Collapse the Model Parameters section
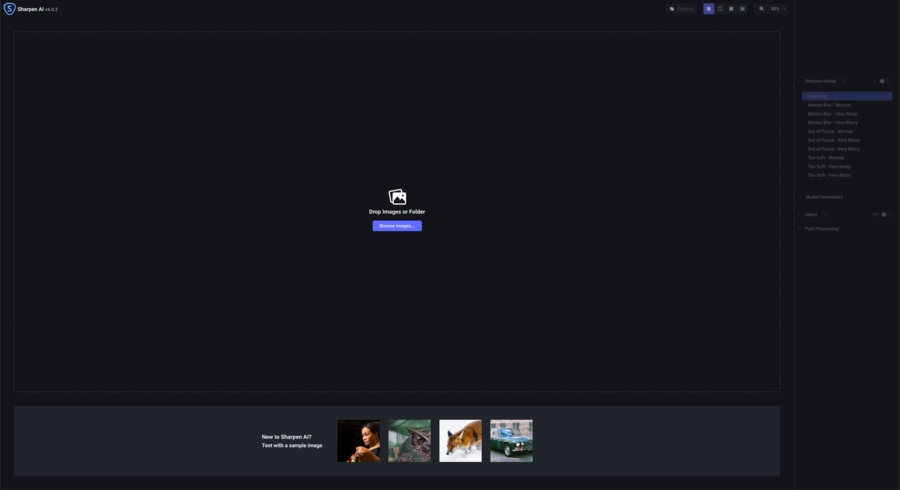 tap(820, 197)
